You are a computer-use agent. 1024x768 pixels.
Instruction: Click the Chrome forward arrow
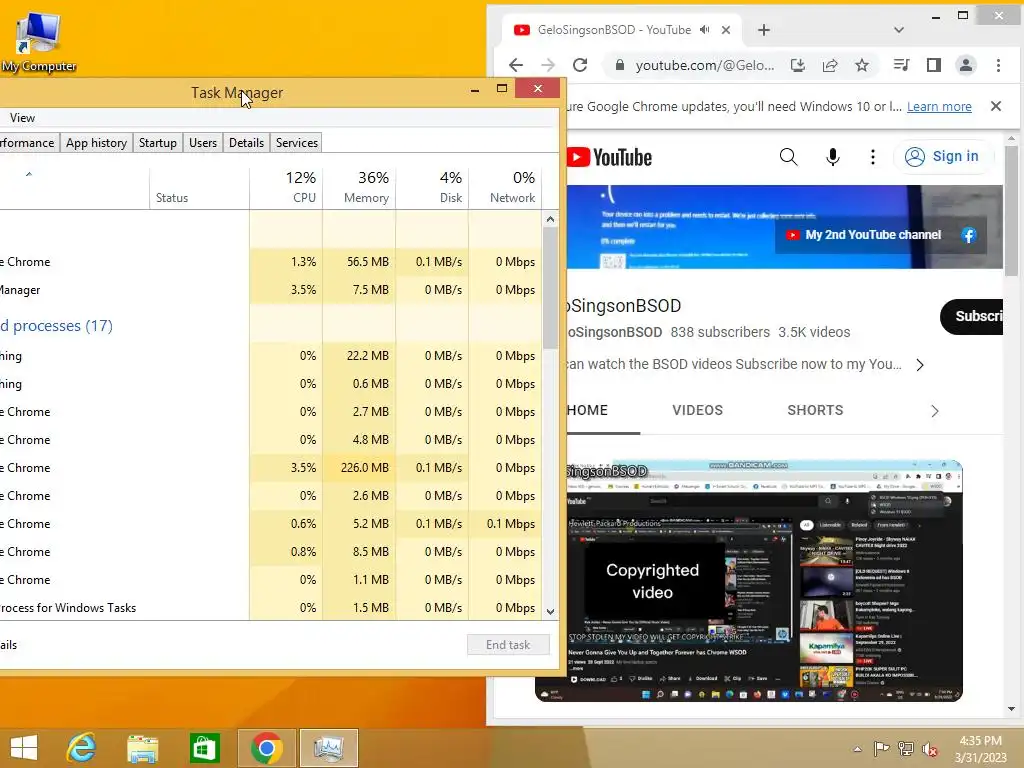[548, 65]
